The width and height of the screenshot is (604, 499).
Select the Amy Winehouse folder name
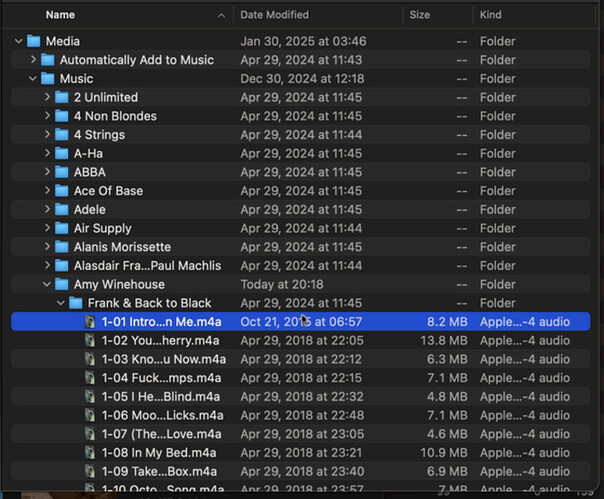pyautogui.click(x=119, y=284)
